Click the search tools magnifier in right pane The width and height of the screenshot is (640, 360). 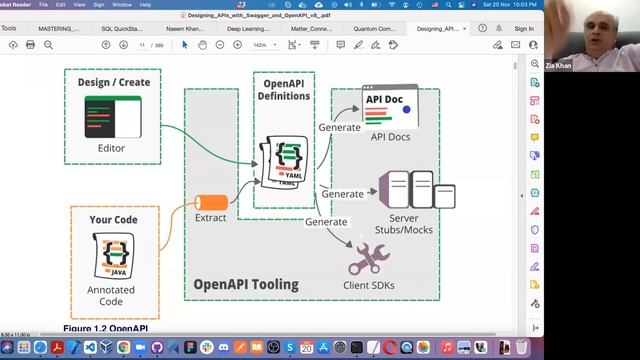pyautogui.click(x=535, y=64)
